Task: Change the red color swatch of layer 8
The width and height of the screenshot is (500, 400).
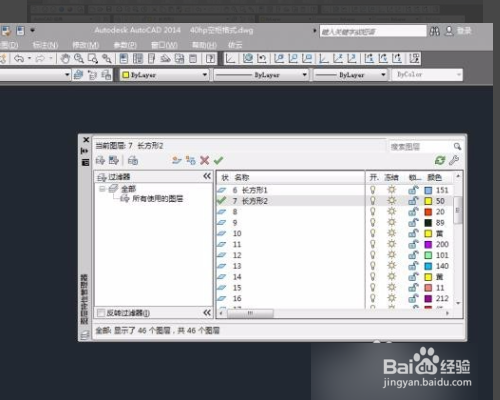Action: (428, 212)
